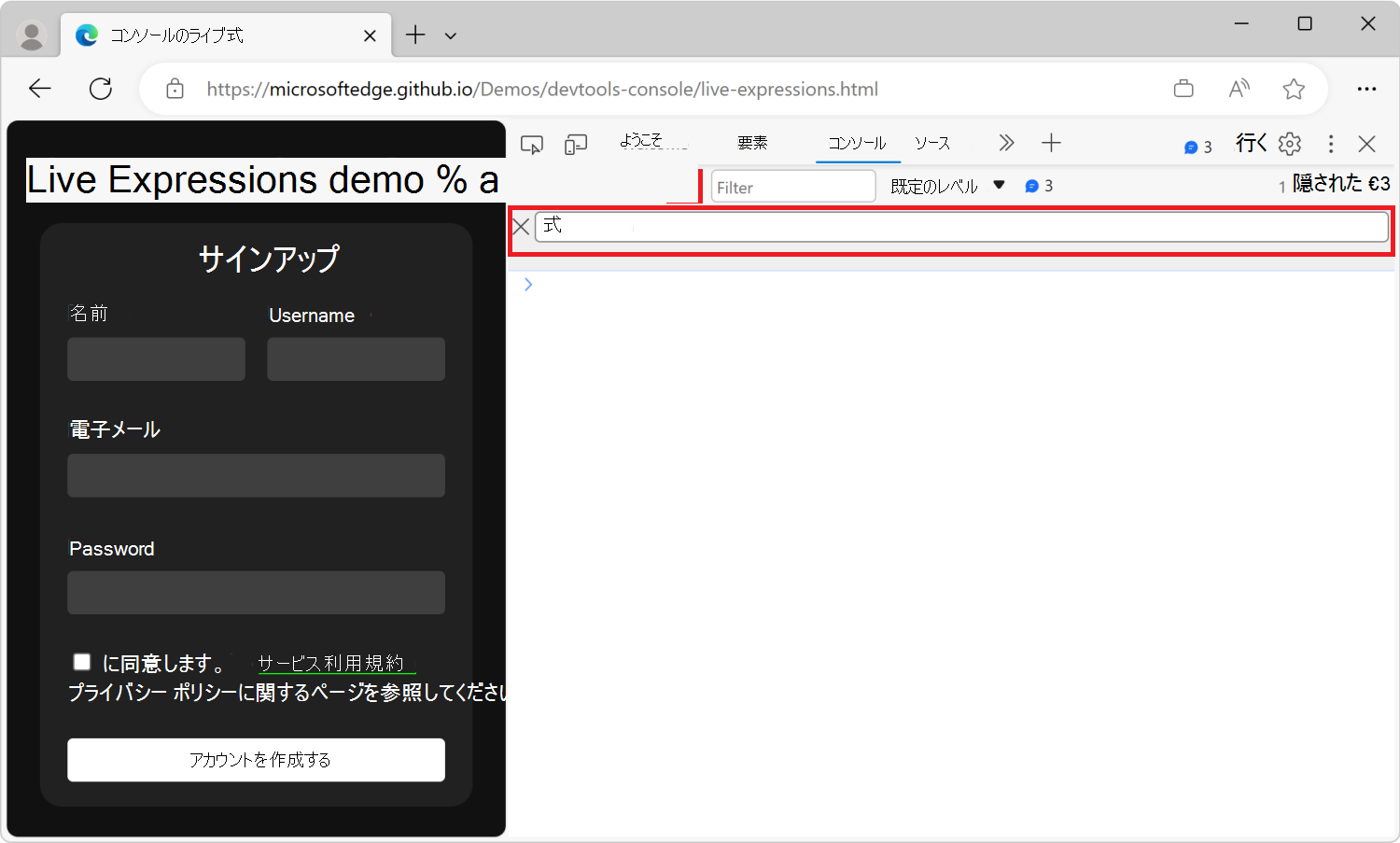Open DevTools settings gear

[1289, 144]
